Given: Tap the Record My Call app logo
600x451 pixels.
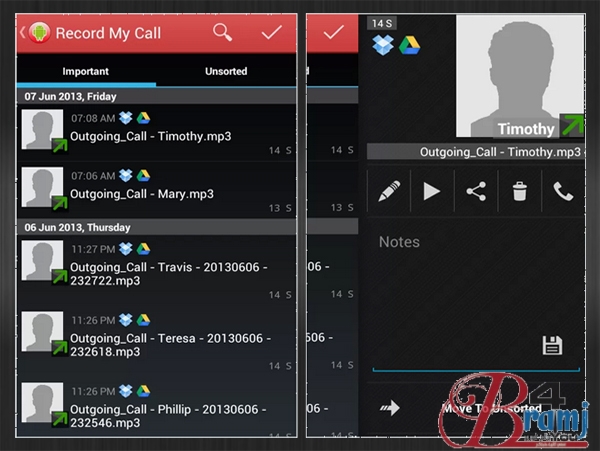Looking at the screenshot, I should (39, 33).
